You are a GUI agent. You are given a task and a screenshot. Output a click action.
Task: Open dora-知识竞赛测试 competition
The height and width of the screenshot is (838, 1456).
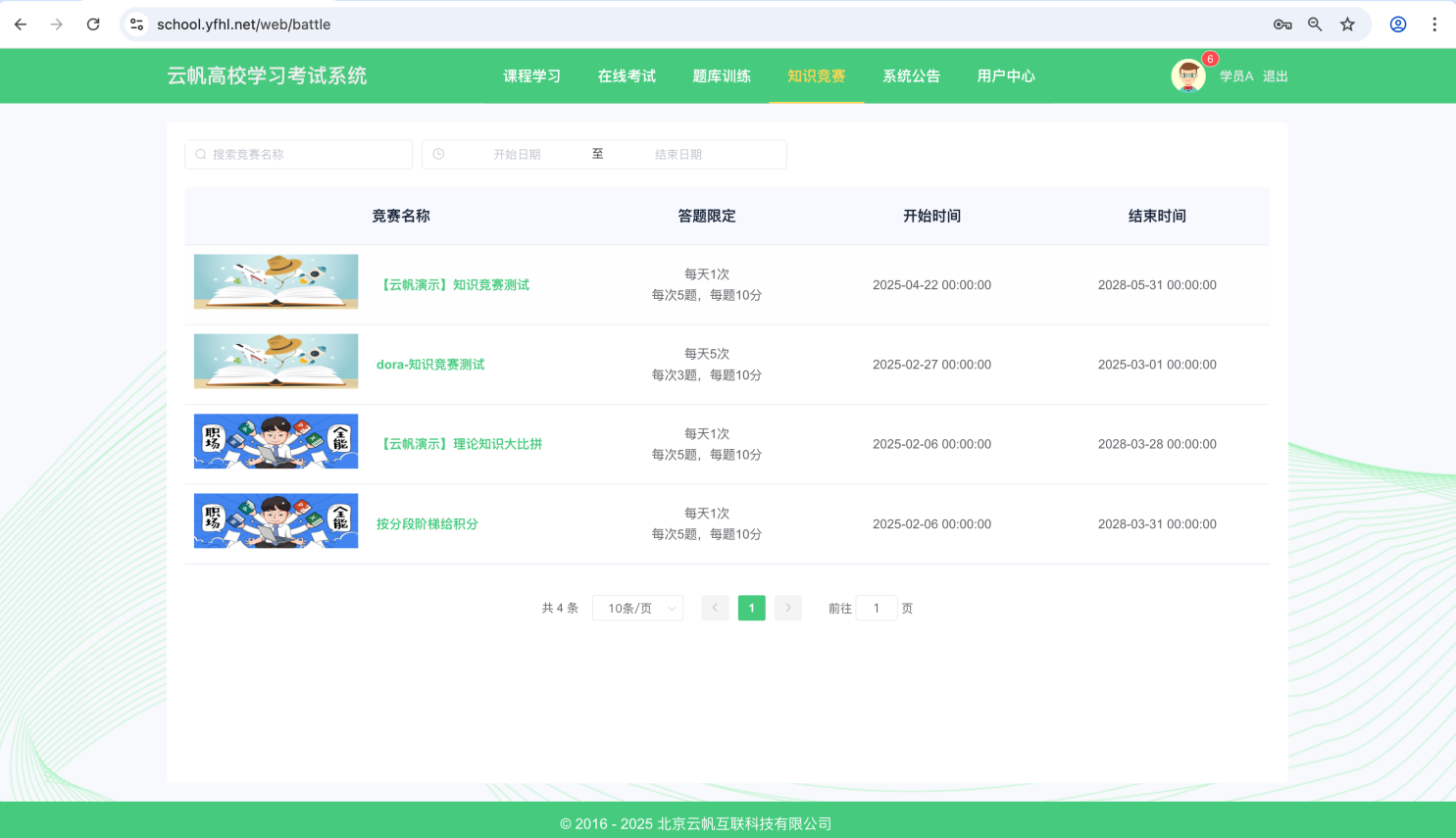[x=430, y=365]
